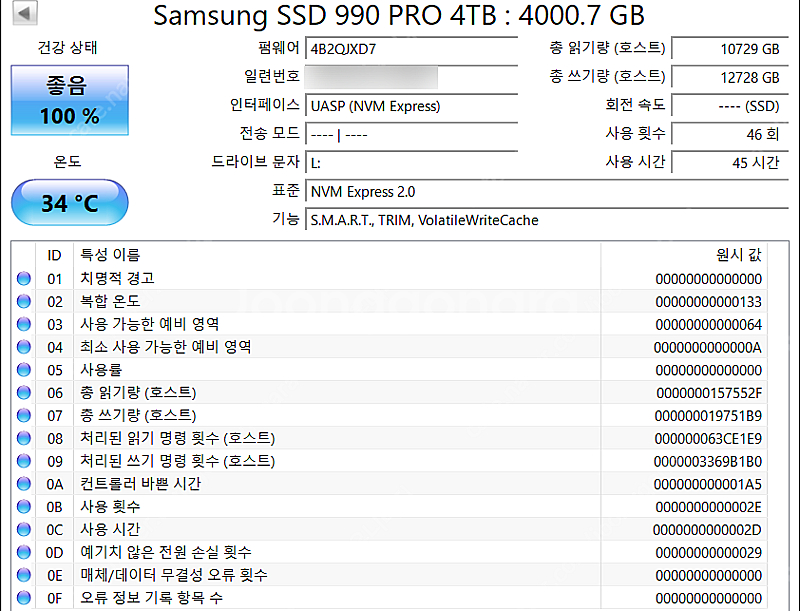Select the total host reads value 10729 GB
The width and height of the screenshot is (800, 611).
coord(730,49)
